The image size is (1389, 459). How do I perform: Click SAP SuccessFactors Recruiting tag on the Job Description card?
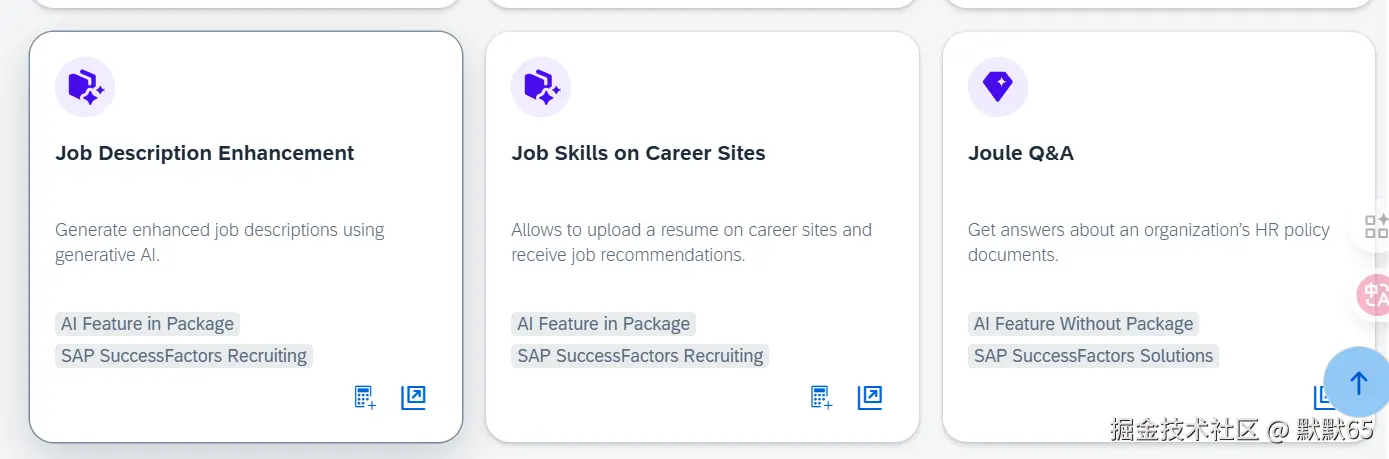[x=184, y=356]
